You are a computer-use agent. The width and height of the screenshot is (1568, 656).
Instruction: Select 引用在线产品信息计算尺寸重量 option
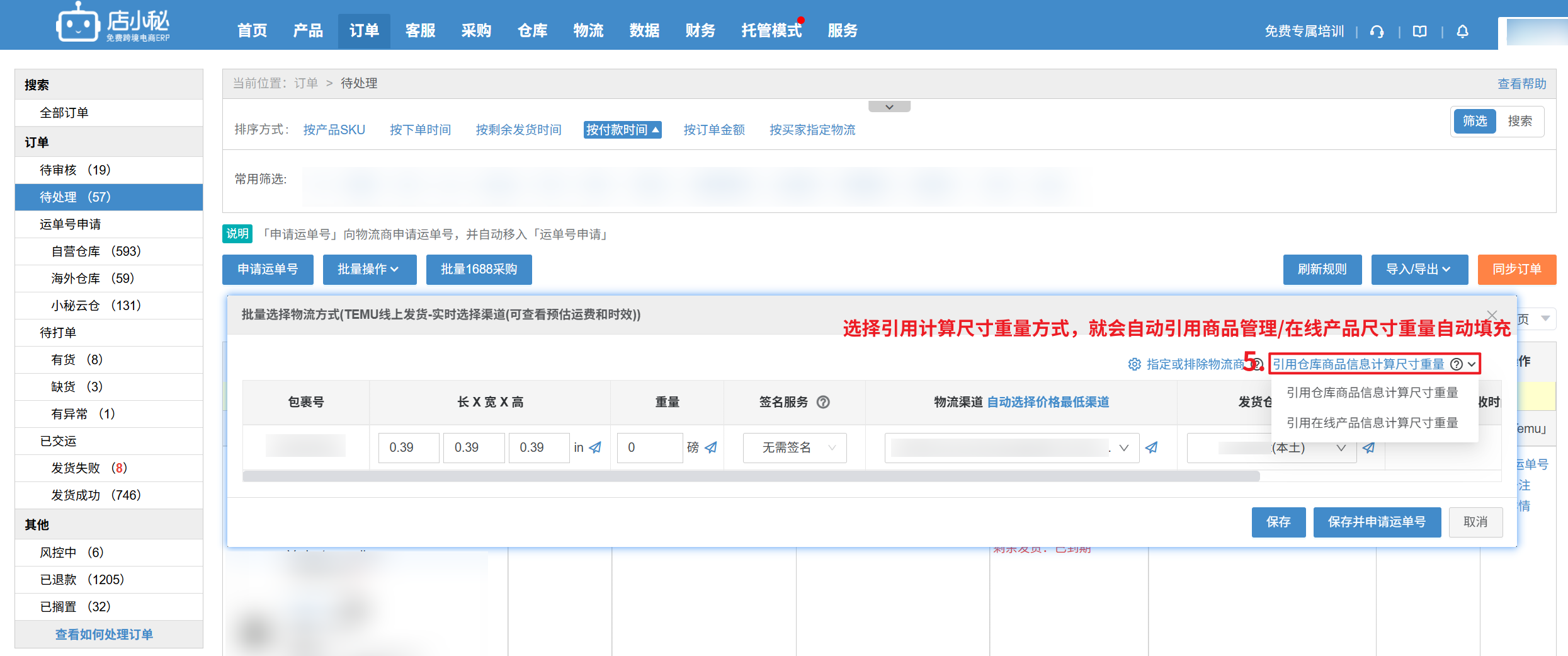pos(1372,422)
